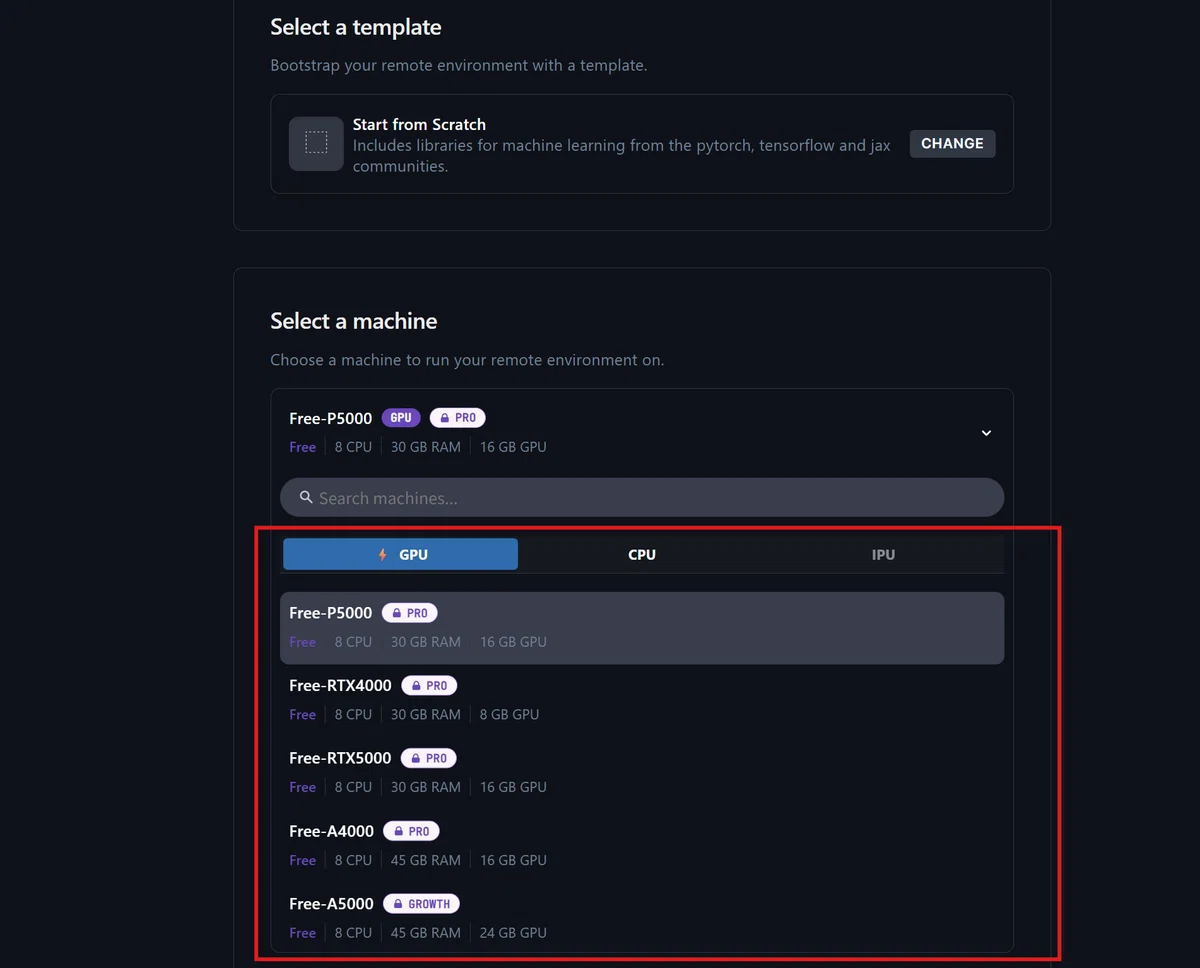Click the PRO lock badge beside Free-RTX4000
The image size is (1200, 968).
coord(429,686)
